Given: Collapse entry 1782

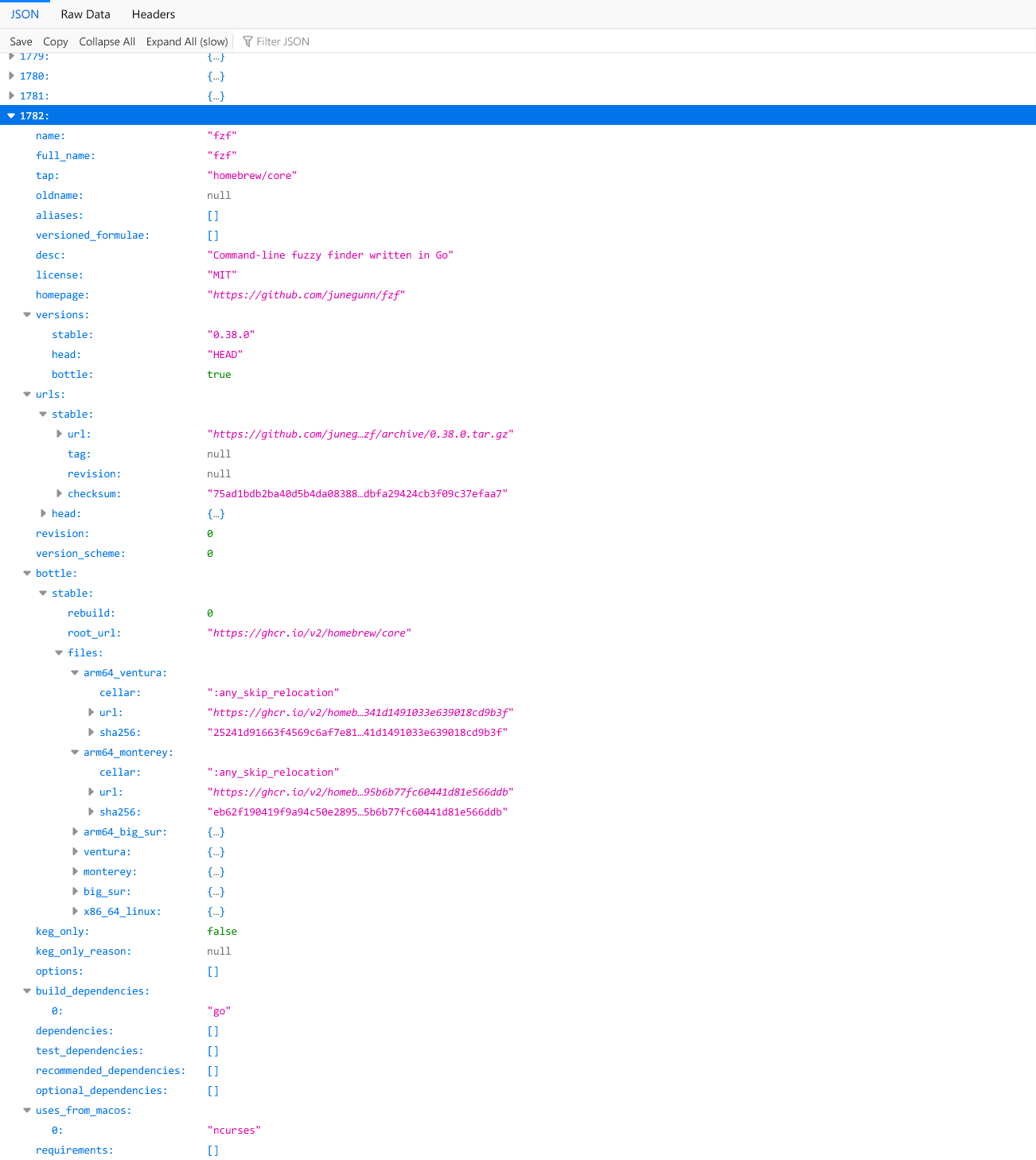Looking at the screenshot, I should tap(11, 115).
